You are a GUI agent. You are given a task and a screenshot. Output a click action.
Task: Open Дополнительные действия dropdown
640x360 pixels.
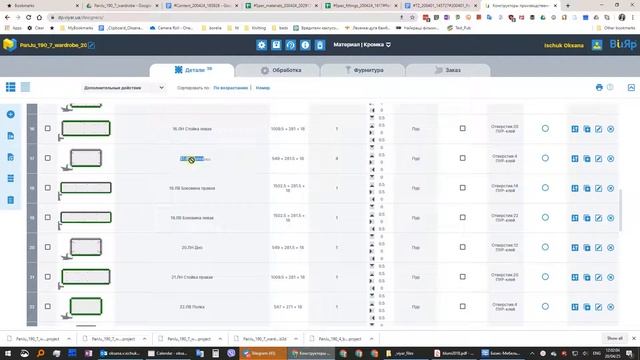coord(123,88)
